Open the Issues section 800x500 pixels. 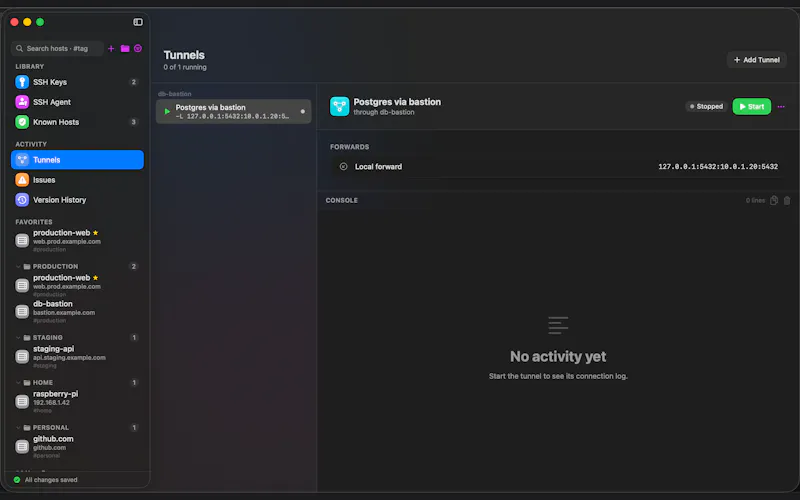[77, 180]
